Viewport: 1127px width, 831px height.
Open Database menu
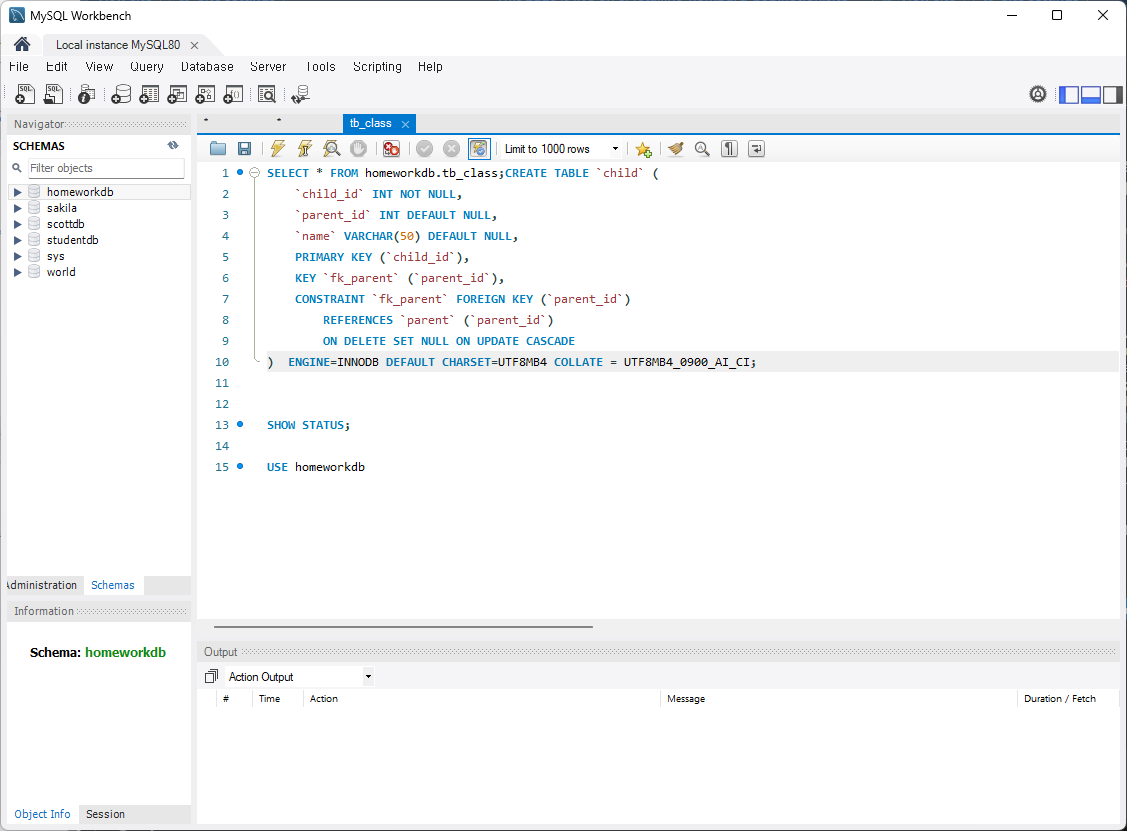(x=207, y=67)
